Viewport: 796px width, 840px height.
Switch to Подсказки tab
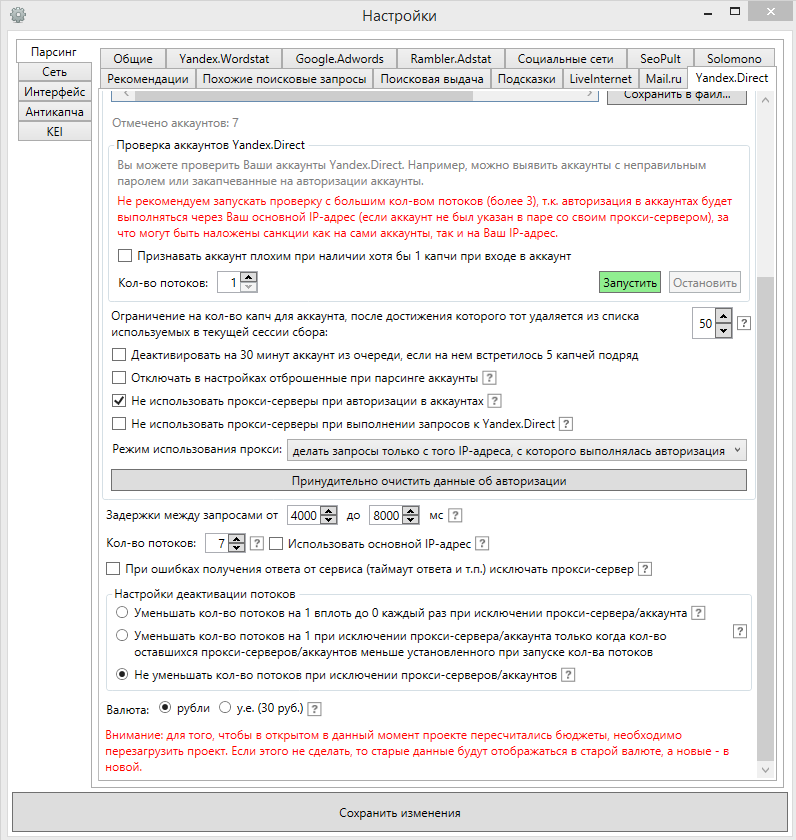[527, 79]
